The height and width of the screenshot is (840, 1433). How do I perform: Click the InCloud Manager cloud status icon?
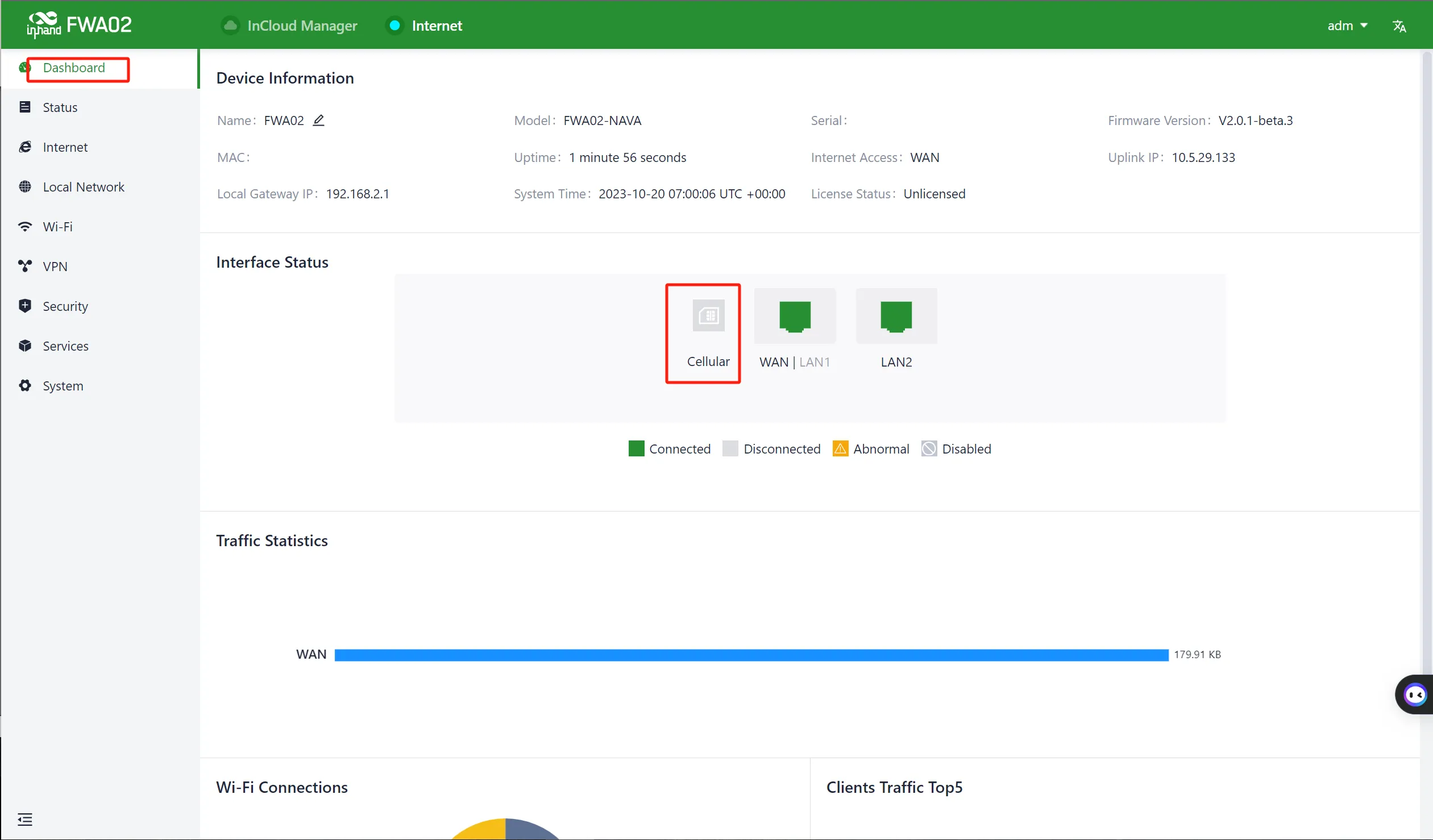click(230, 26)
